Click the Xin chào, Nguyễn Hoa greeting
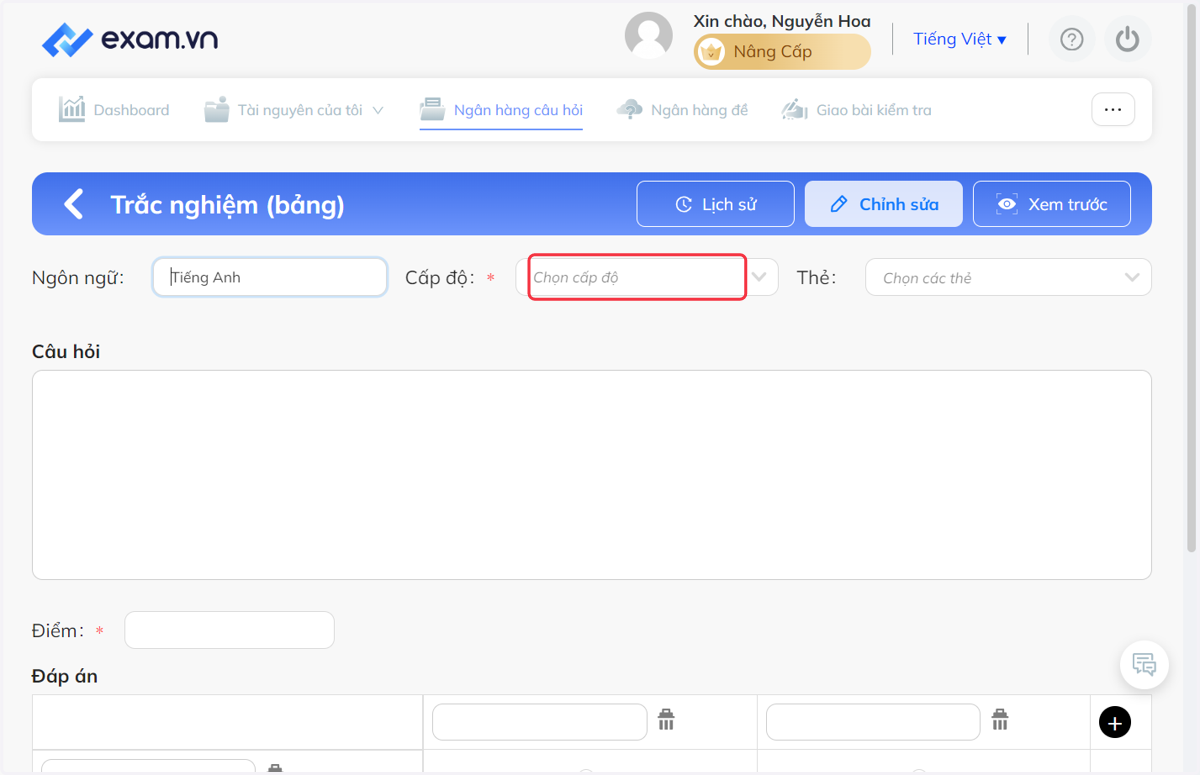 (x=782, y=21)
